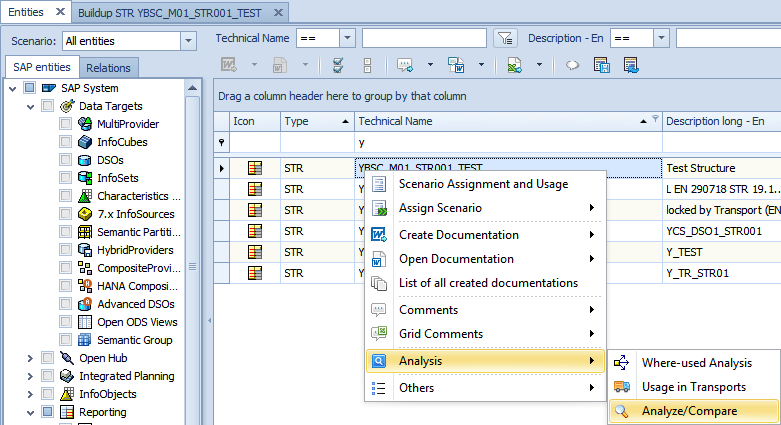Image resolution: width=781 pixels, height=425 pixels.
Task: Click the save layout toolbar icon
Action: pos(602,66)
